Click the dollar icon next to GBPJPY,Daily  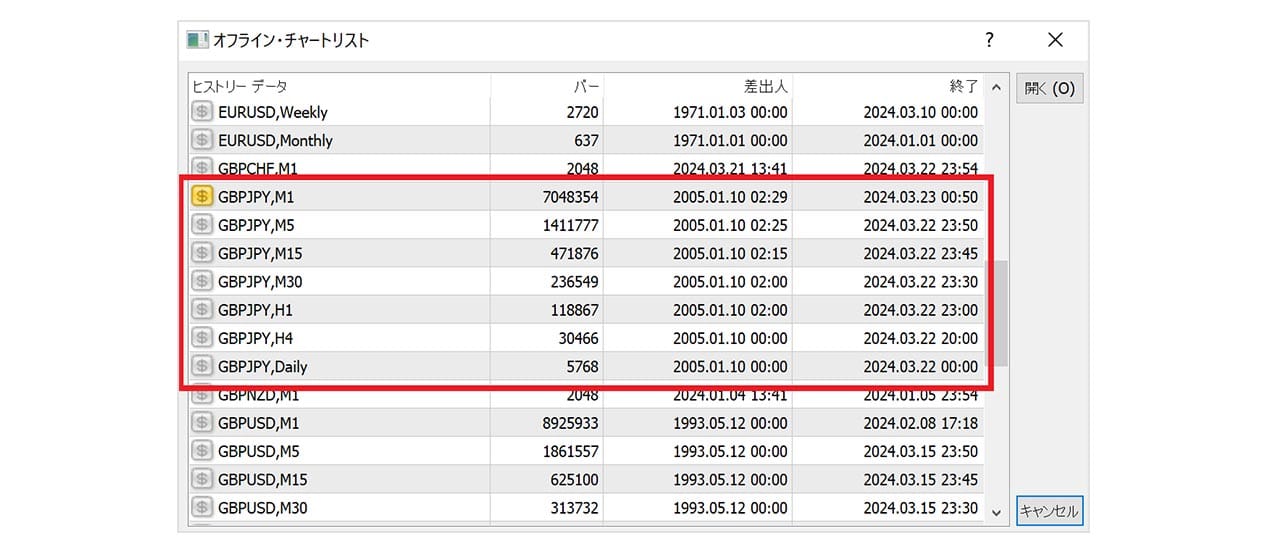click(x=201, y=366)
